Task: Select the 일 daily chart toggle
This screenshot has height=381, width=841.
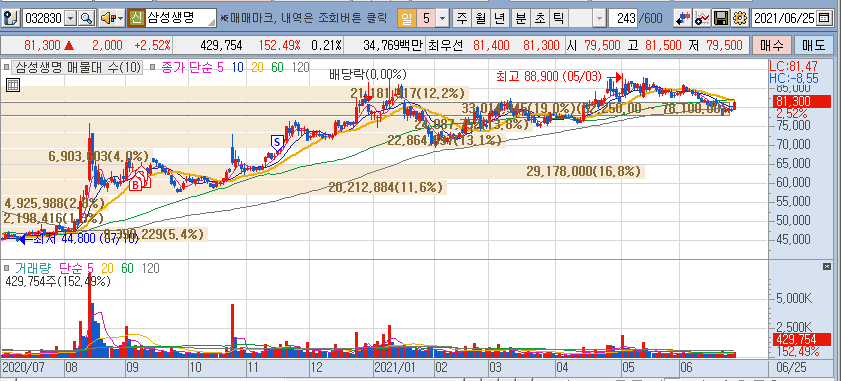Action: [406, 19]
